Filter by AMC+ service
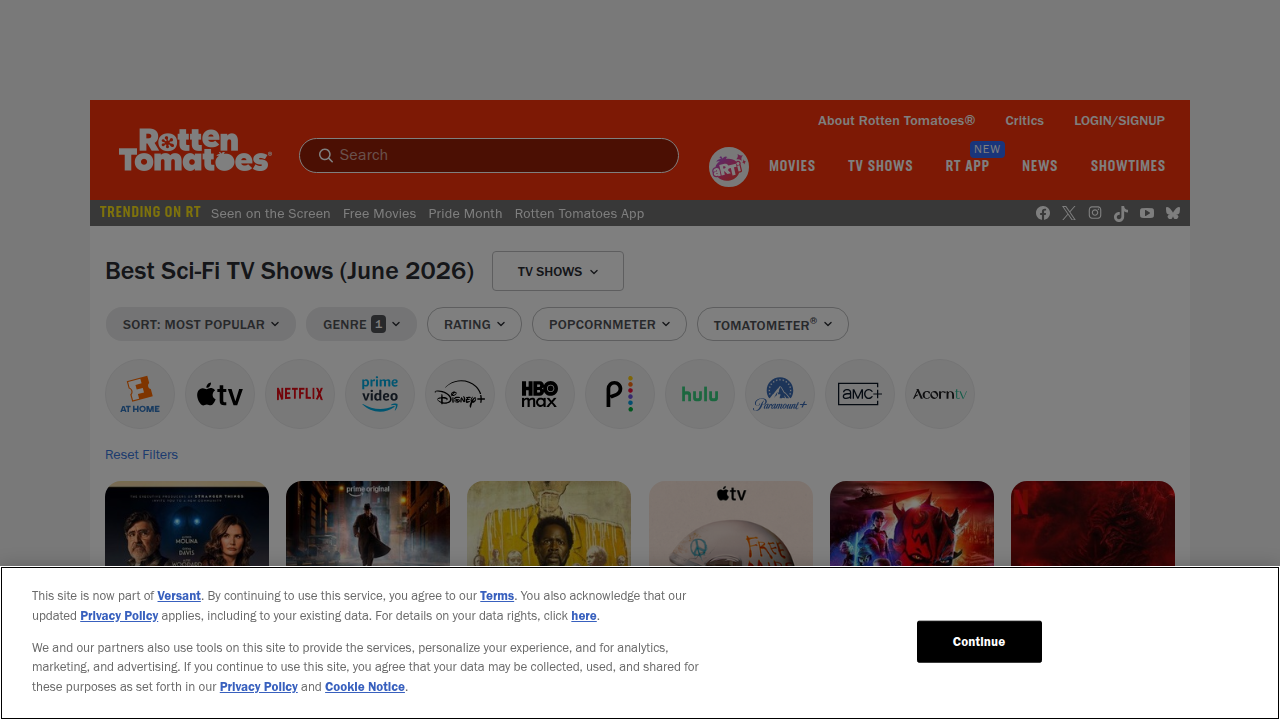 point(860,394)
